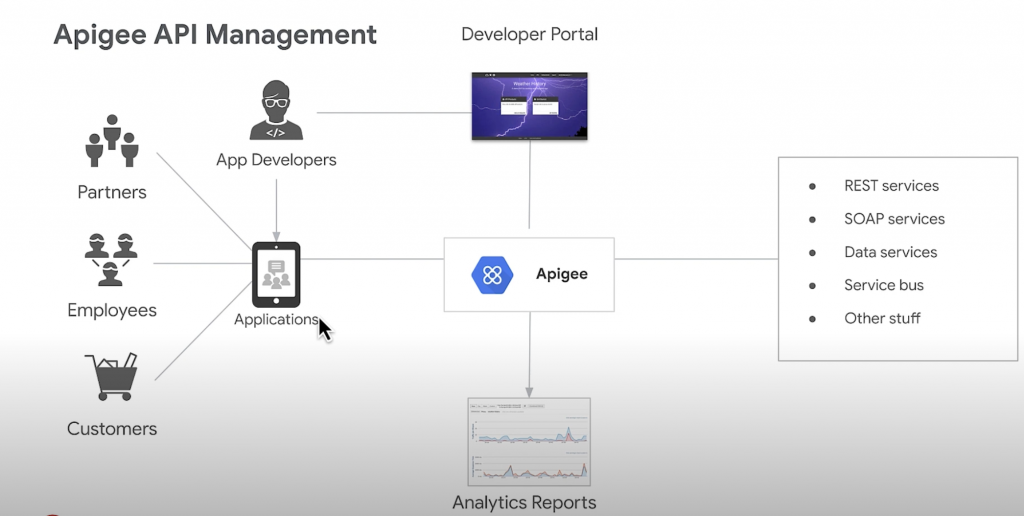The image size is (1024, 516).
Task: Select the REST services list item
Action: 891,185
